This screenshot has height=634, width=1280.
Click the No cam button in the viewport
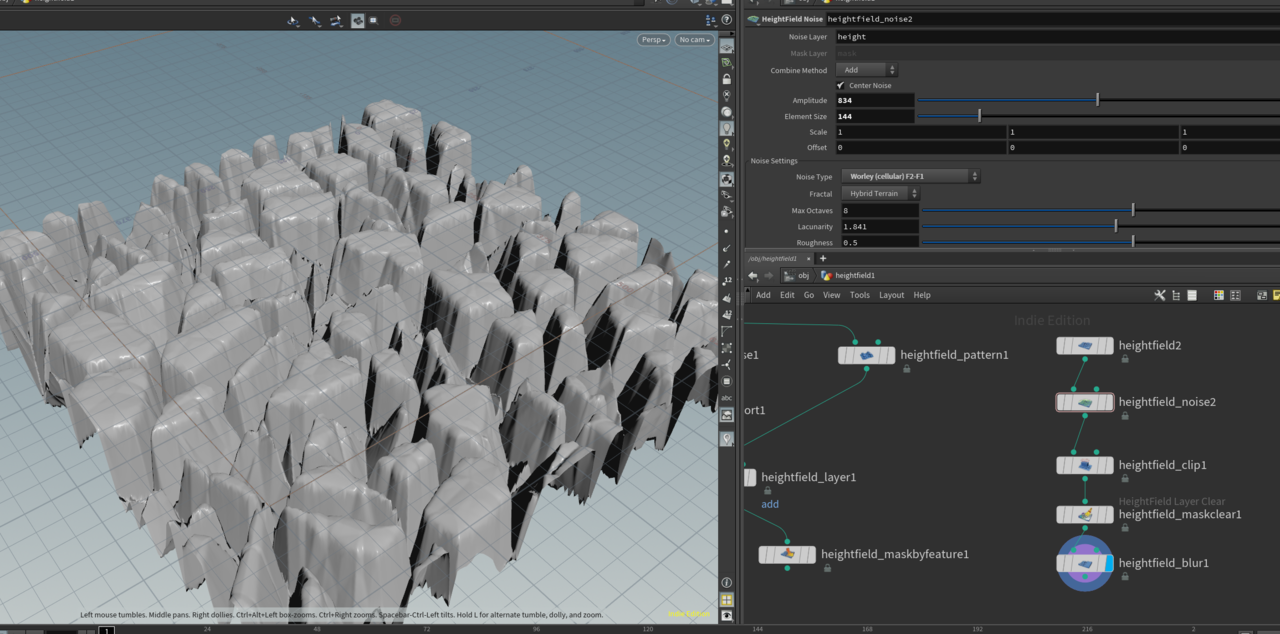pos(695,39)
